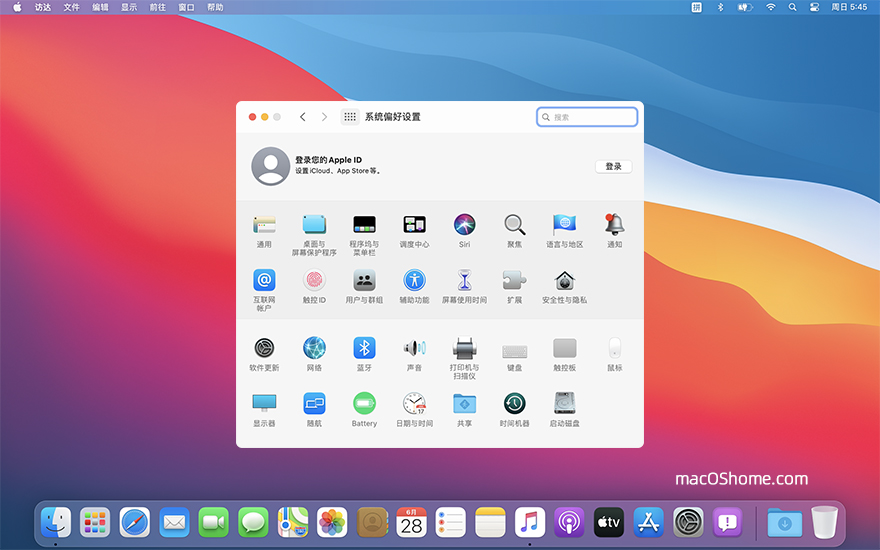Open Messages from the Dock
The width and height of the screenshot is (880, 550).
tap(253, 522)
